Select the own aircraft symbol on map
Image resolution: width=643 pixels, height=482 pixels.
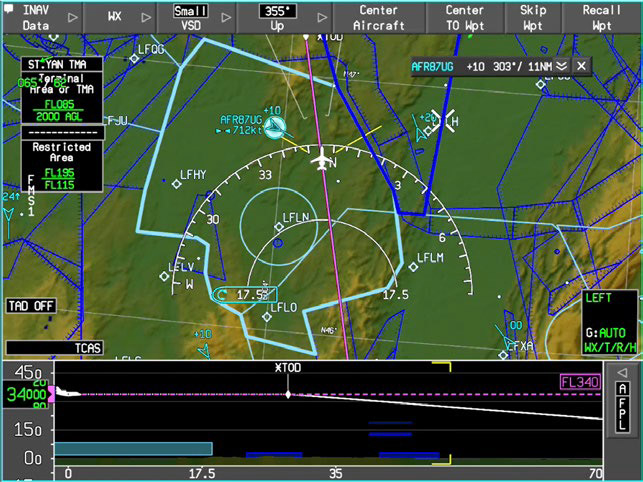(x=322, y=160)
